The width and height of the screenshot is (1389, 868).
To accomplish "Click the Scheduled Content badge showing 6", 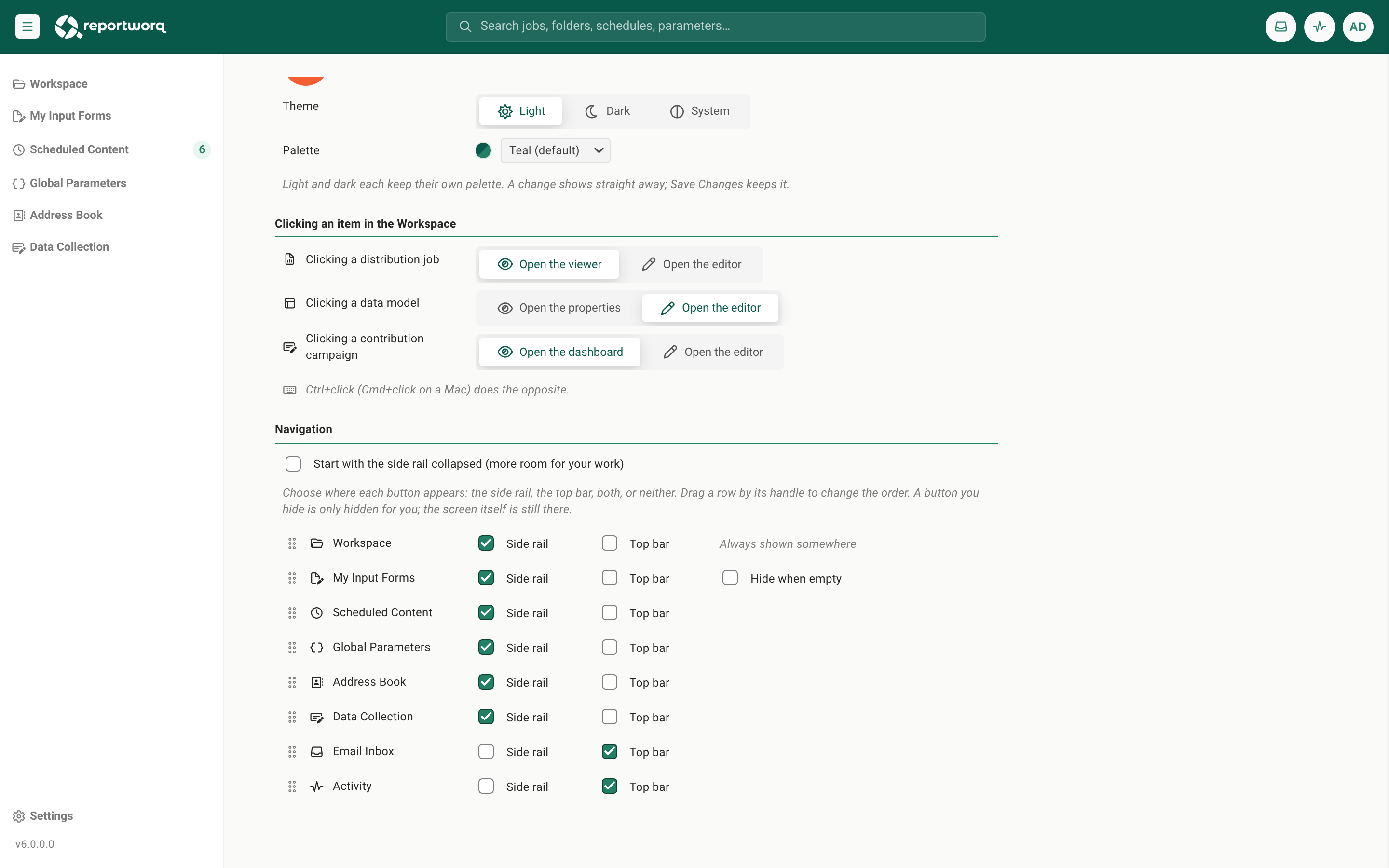I will click(x=202, y=150).
